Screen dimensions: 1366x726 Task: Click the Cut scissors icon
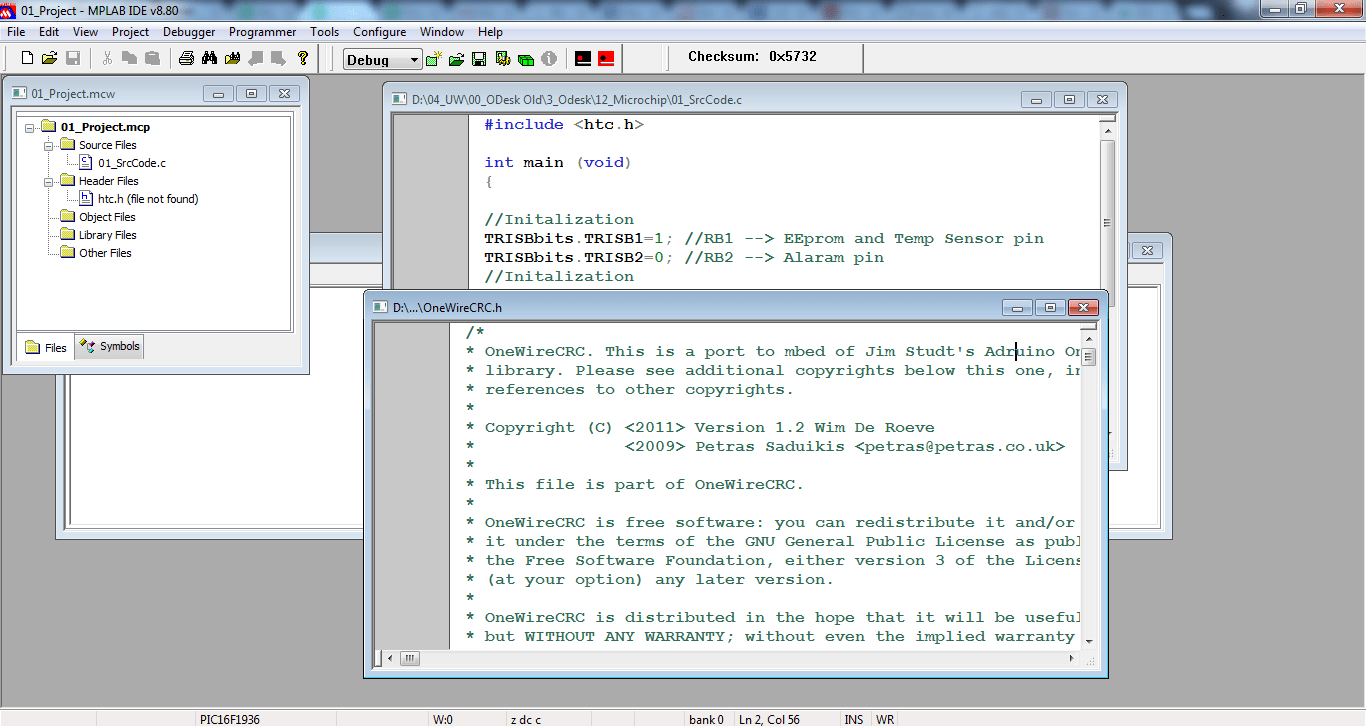click(107, 59)
